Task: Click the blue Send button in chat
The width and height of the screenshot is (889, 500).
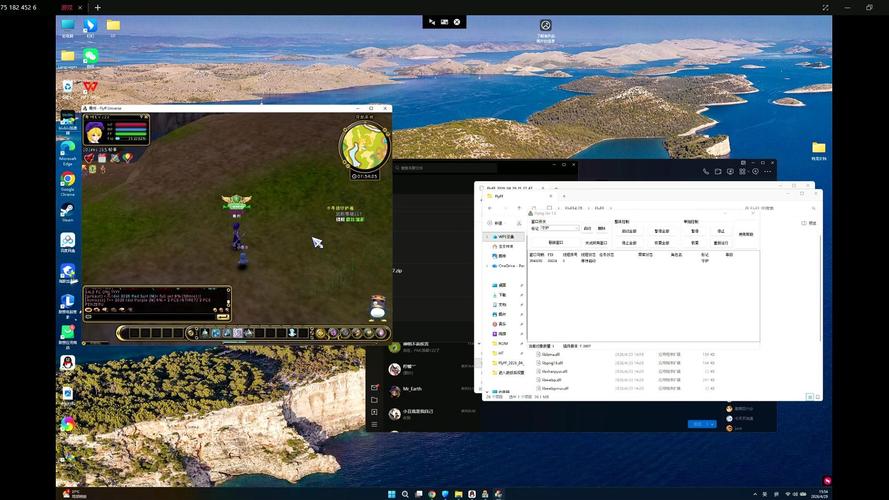Action: point(697,424)
